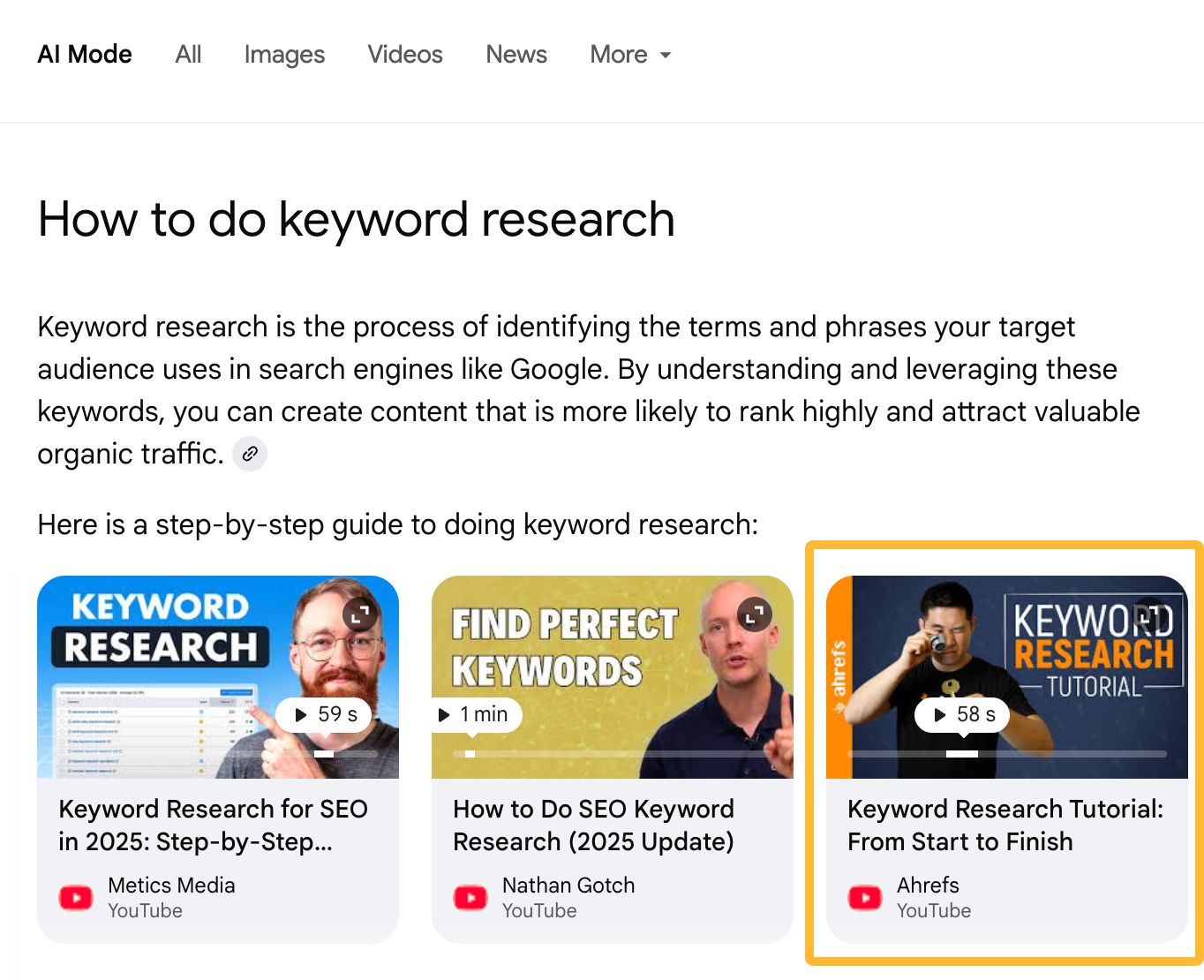Screen dimensions: 1204x980
Task: Select the AI Mode tab
Action: point(84,54)
